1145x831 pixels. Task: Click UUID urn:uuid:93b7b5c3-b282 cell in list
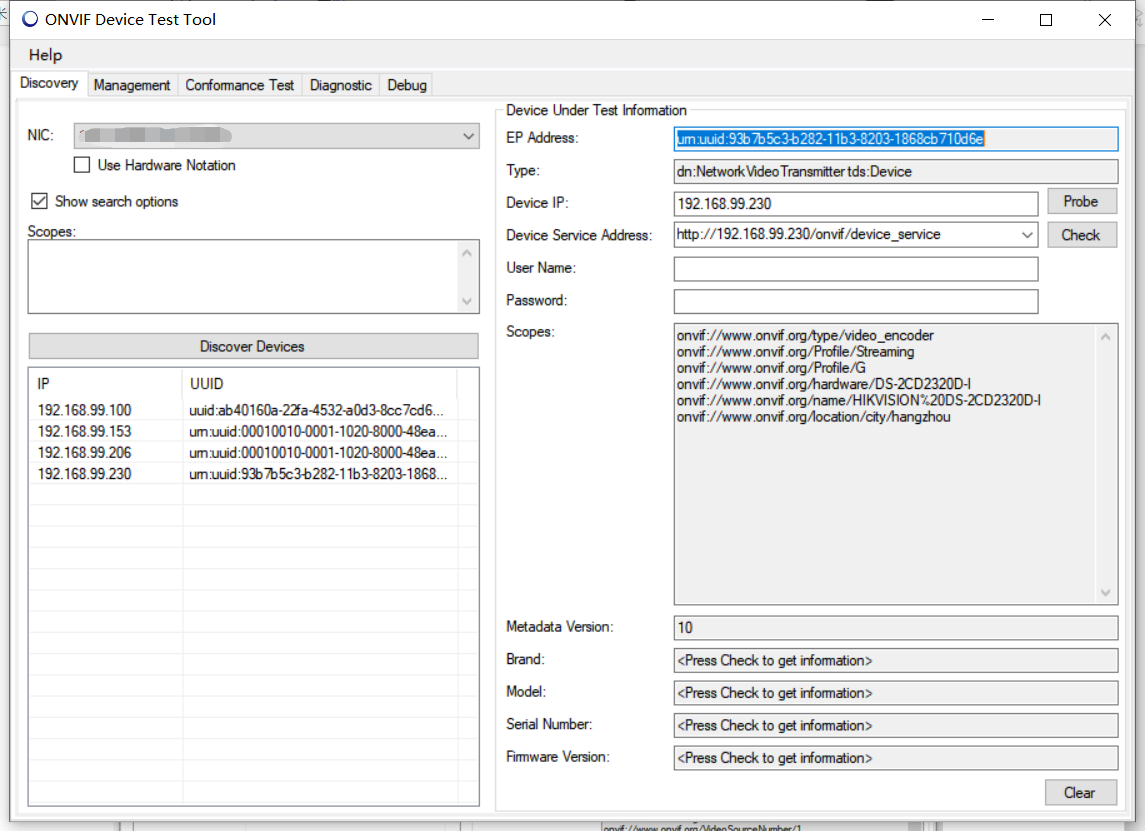click(x=318, y=474)
